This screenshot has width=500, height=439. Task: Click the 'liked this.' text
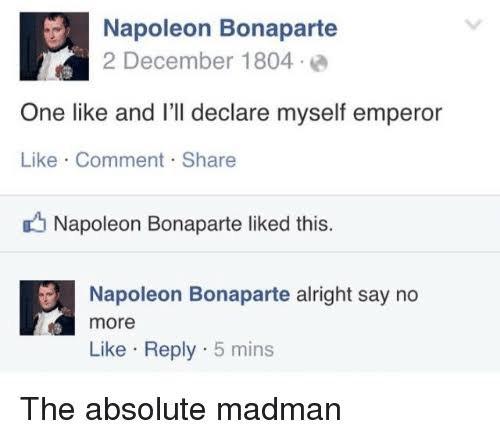point(291,224)
